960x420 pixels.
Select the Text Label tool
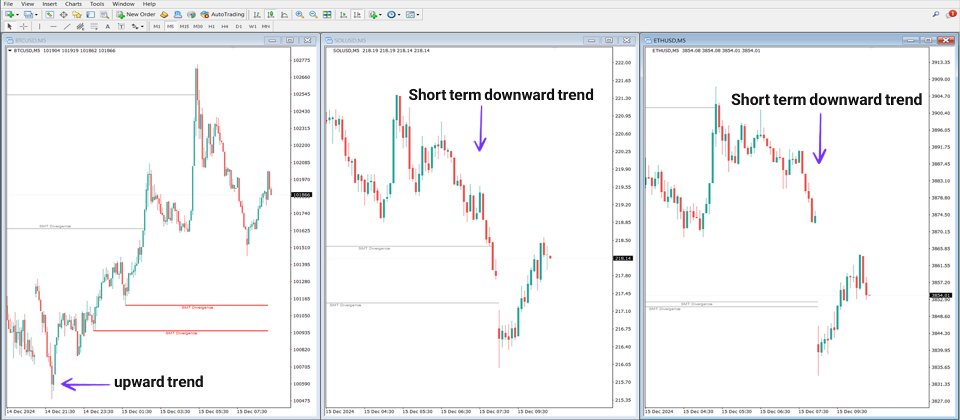point(121,26)
